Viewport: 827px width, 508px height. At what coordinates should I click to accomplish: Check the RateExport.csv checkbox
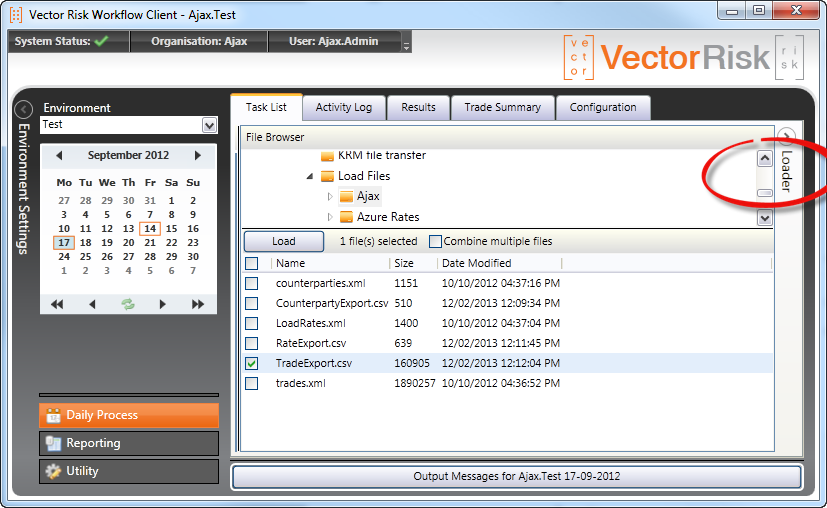(x=252, y=343)
